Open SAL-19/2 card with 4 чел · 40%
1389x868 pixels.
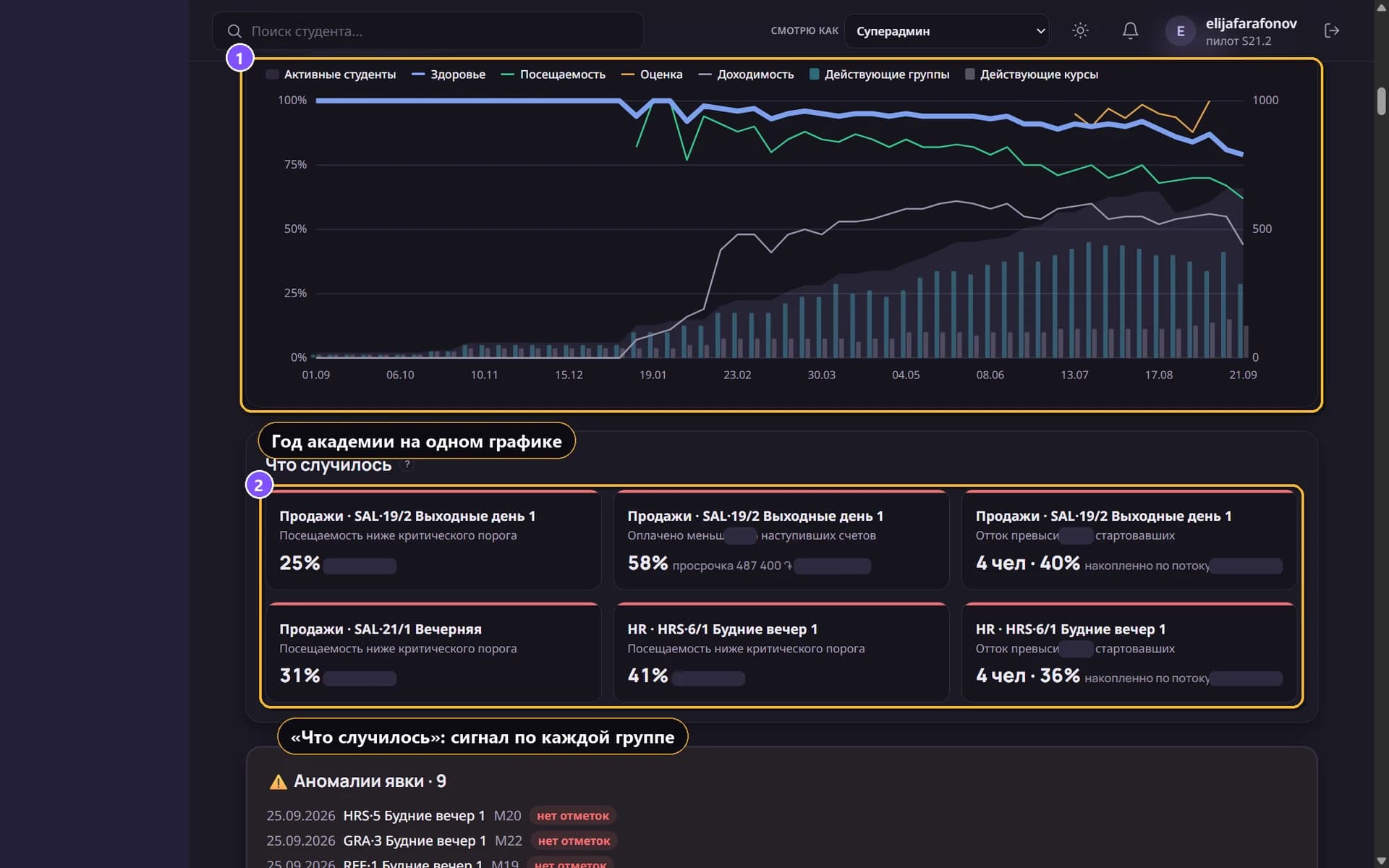1129,540
